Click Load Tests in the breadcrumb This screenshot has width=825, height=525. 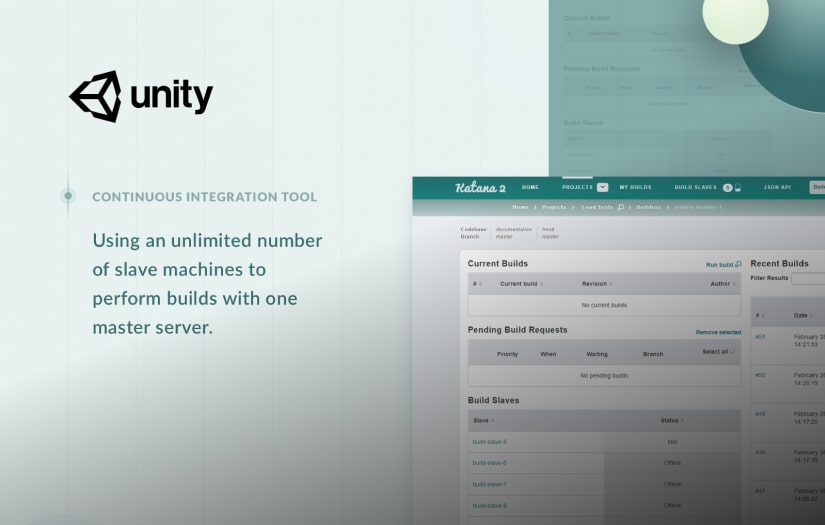pyautogui.click(x=597, y=207)
